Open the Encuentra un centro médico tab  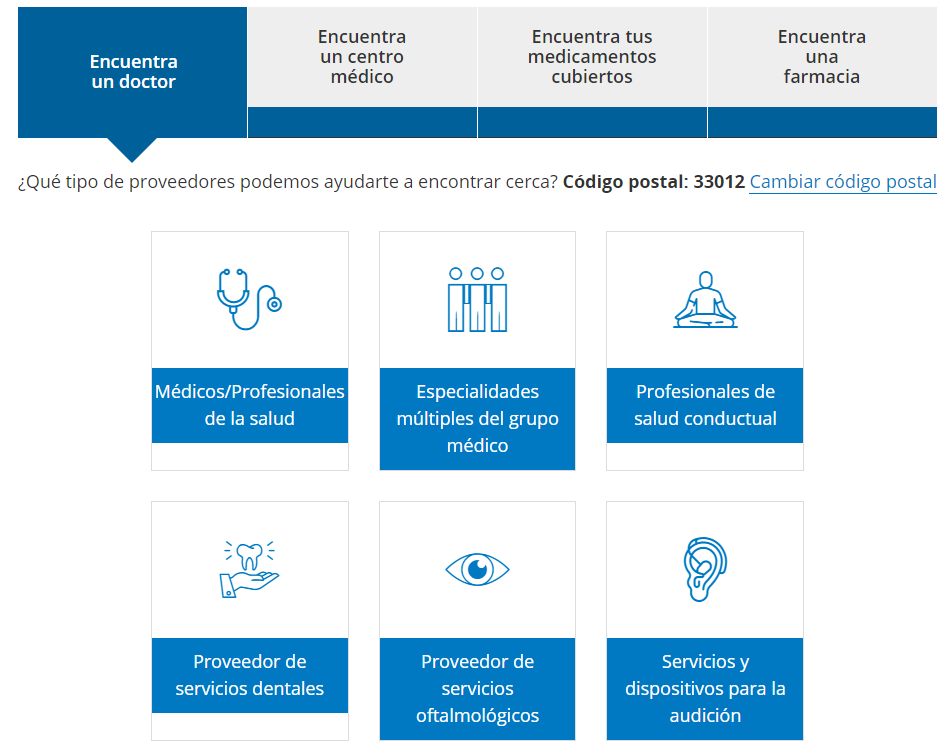coord(362,57)
